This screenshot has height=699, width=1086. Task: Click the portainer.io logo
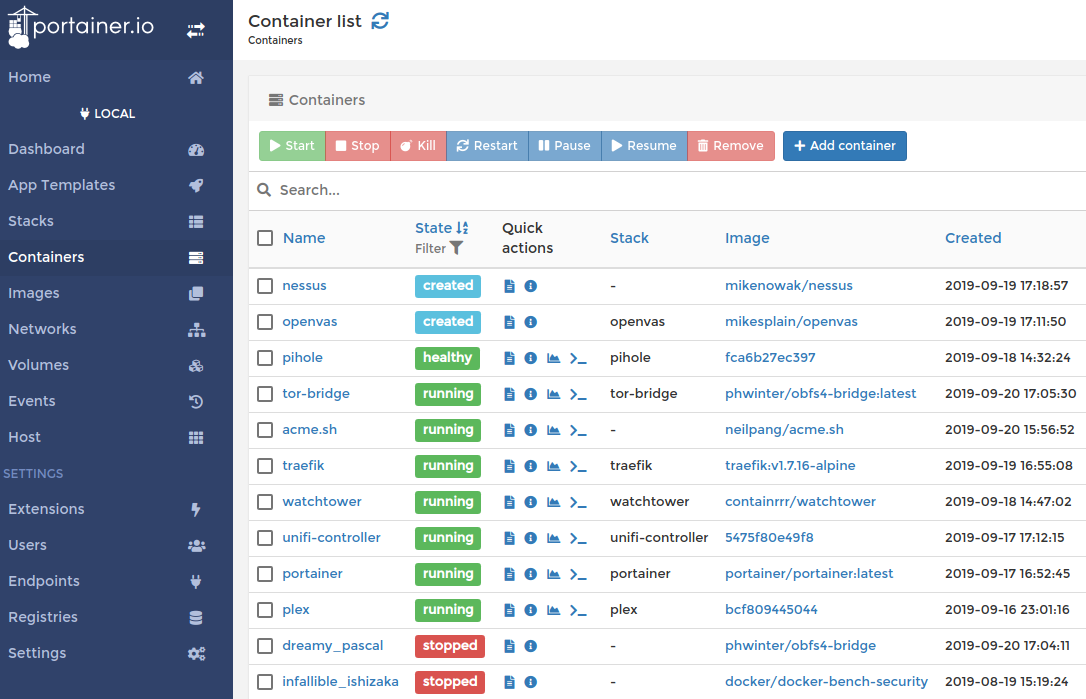click(x=80, y=28)
